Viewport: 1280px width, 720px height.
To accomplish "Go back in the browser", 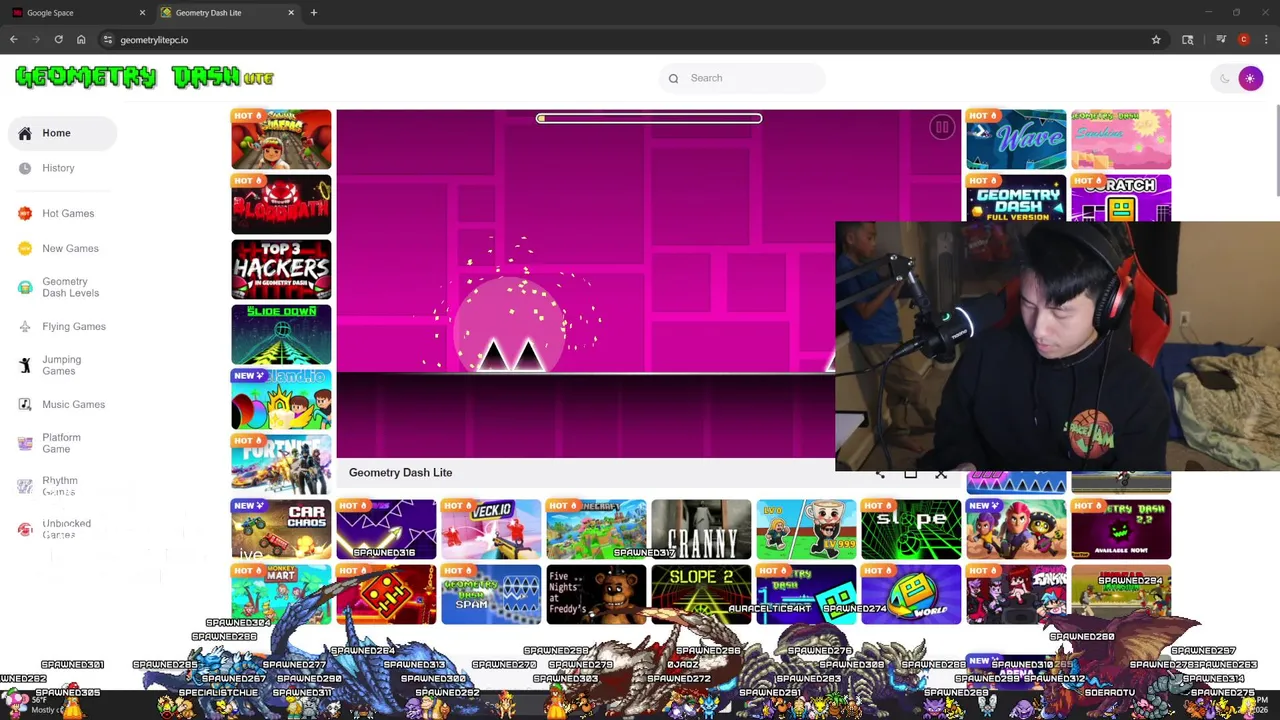I will click(13, 39).
